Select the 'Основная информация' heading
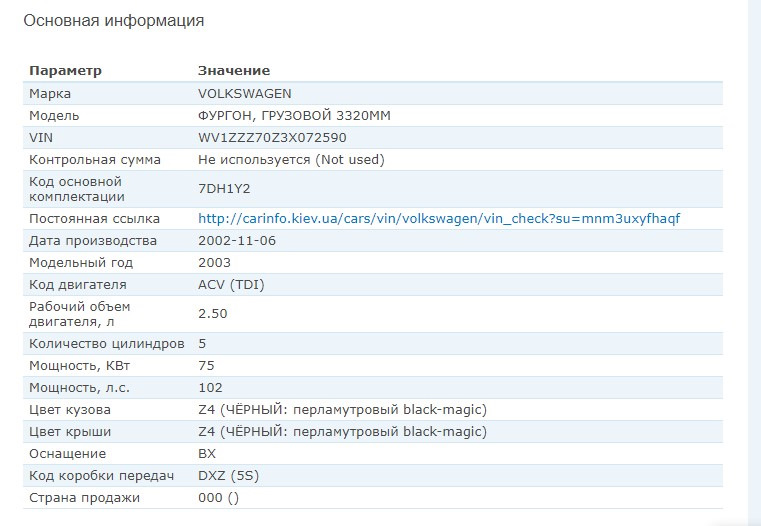Screen dimensions: 761x526 pyautogui.click(x=114, y=21)
